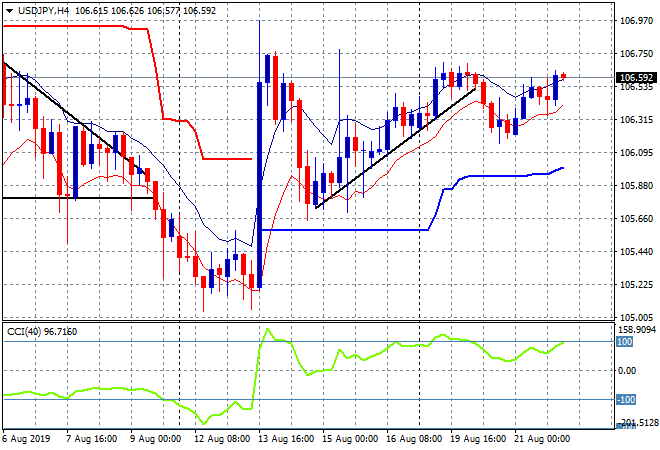660x450 pixels.
Task: Click the 21 Aug 00:00 time label
Action: point(542,439)
